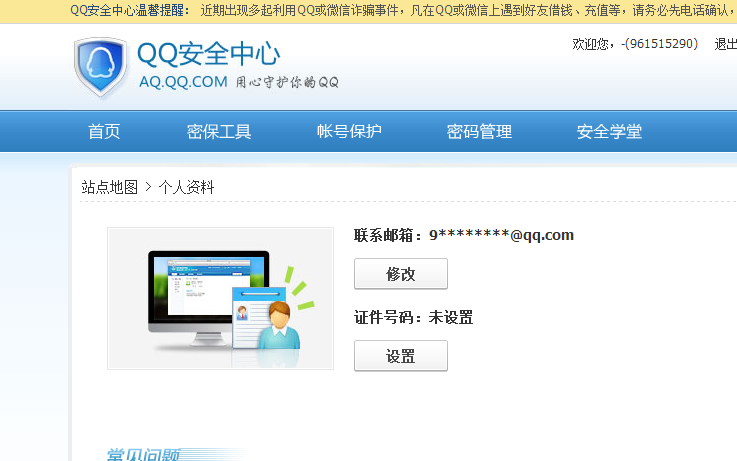Open the 安全学堂 tab
This screenshot has height=461, width=737.
[x=609, y=132]
